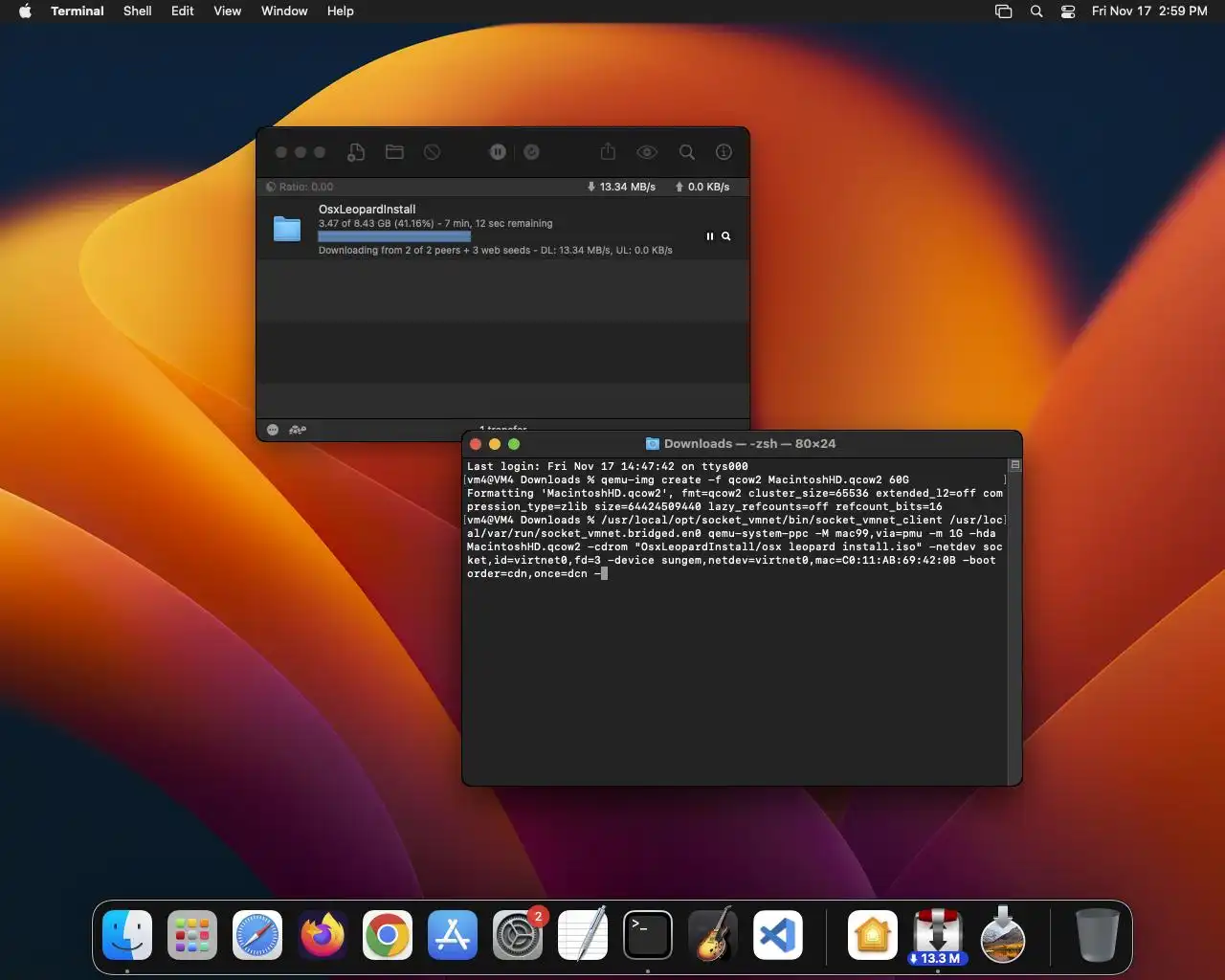Open the Apple menu
The height and width of the screenshot is (980, 1225).
(26, 11)
